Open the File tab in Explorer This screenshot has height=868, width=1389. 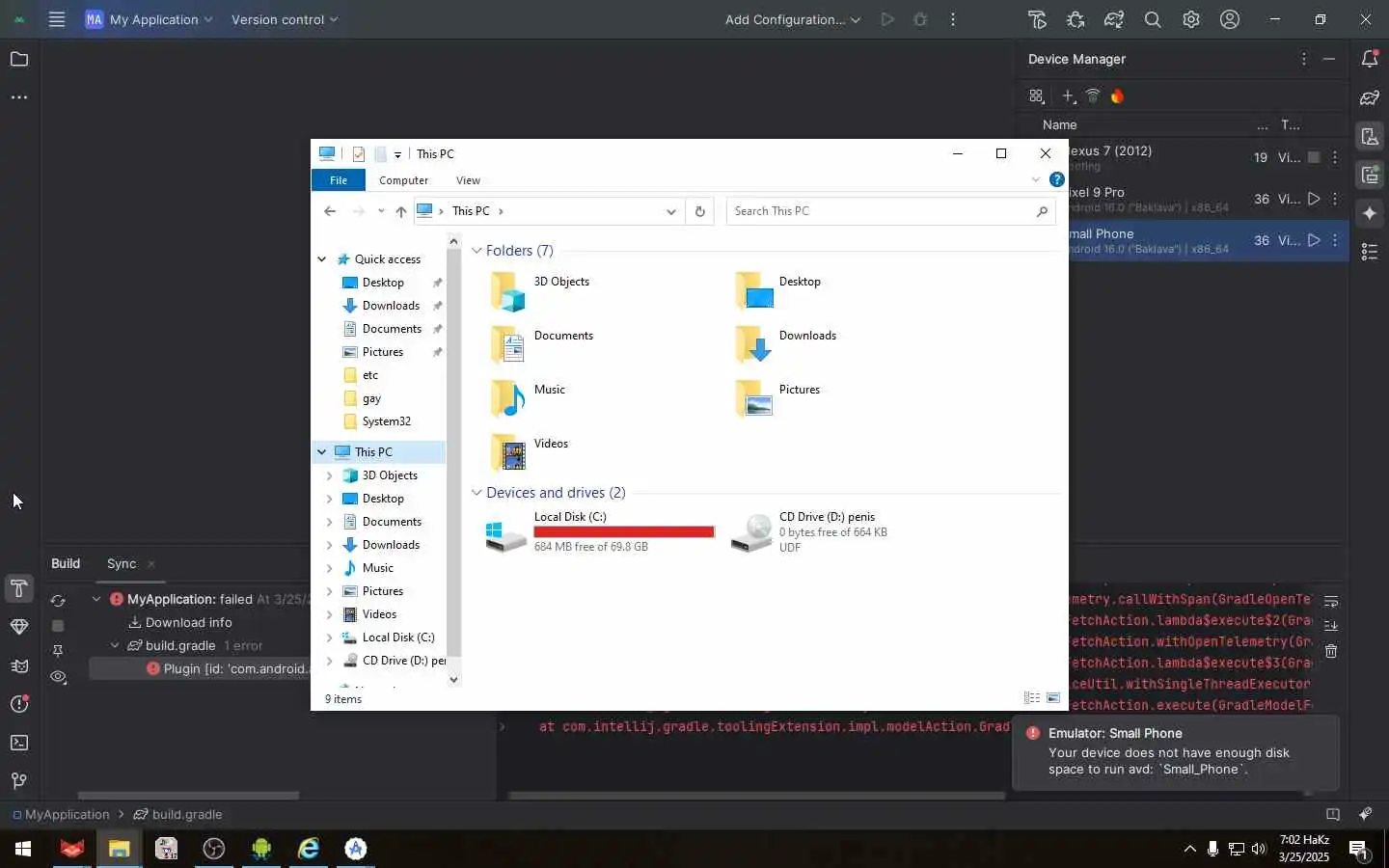pos(339,180)
